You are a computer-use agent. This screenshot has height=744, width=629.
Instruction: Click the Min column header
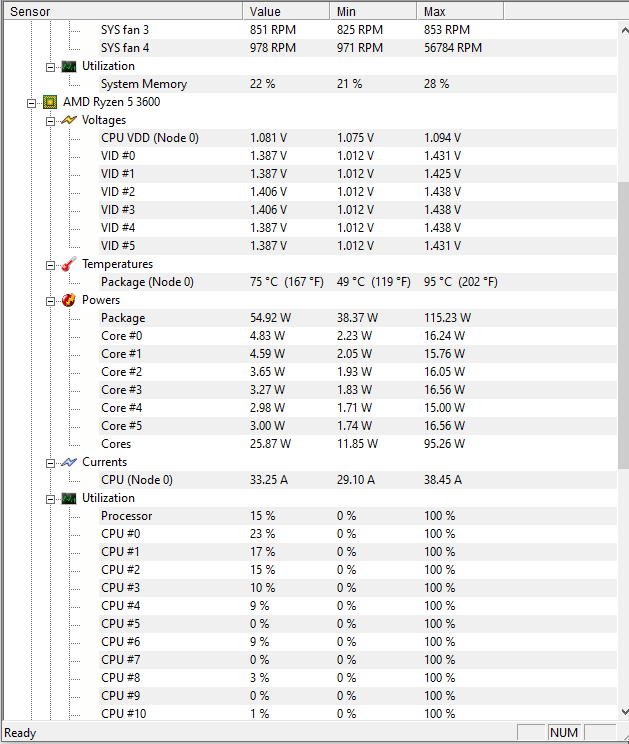tap(373, 11)
